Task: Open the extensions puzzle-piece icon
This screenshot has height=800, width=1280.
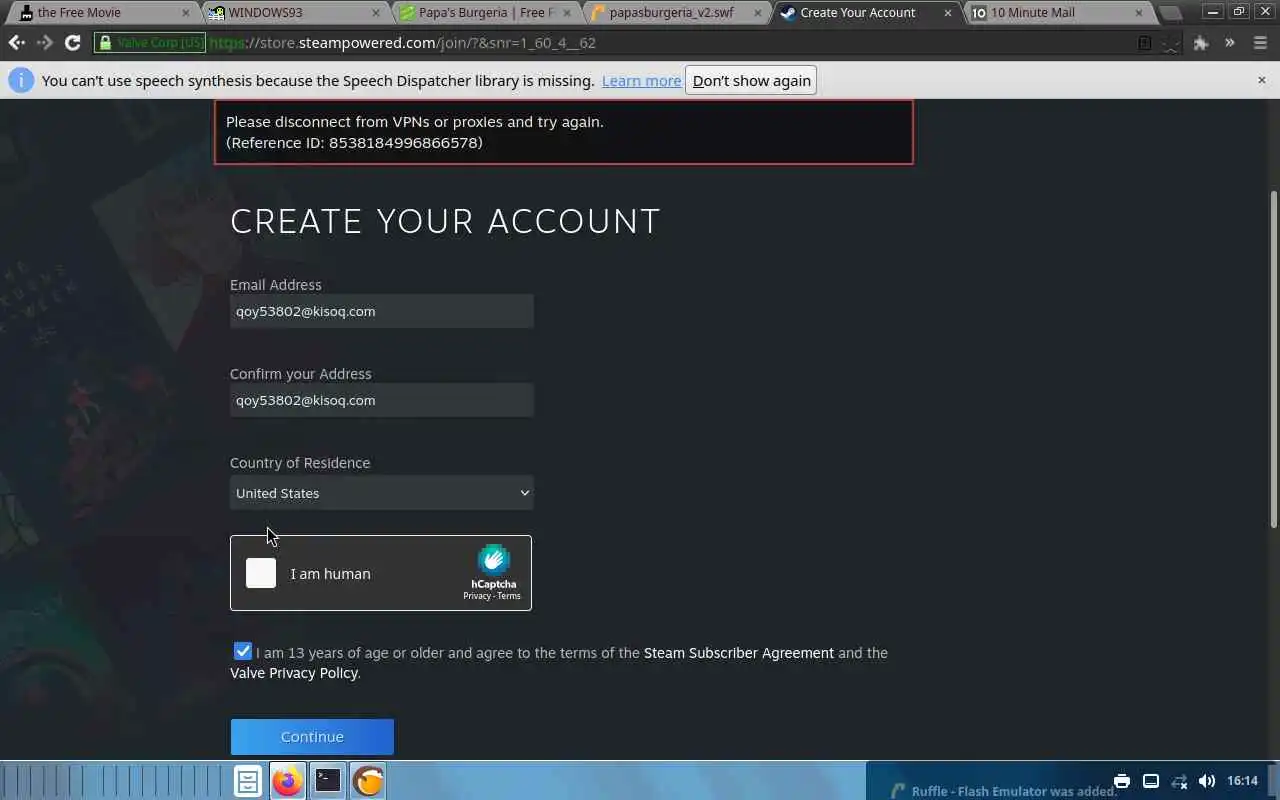Action: click(1201, 43)
